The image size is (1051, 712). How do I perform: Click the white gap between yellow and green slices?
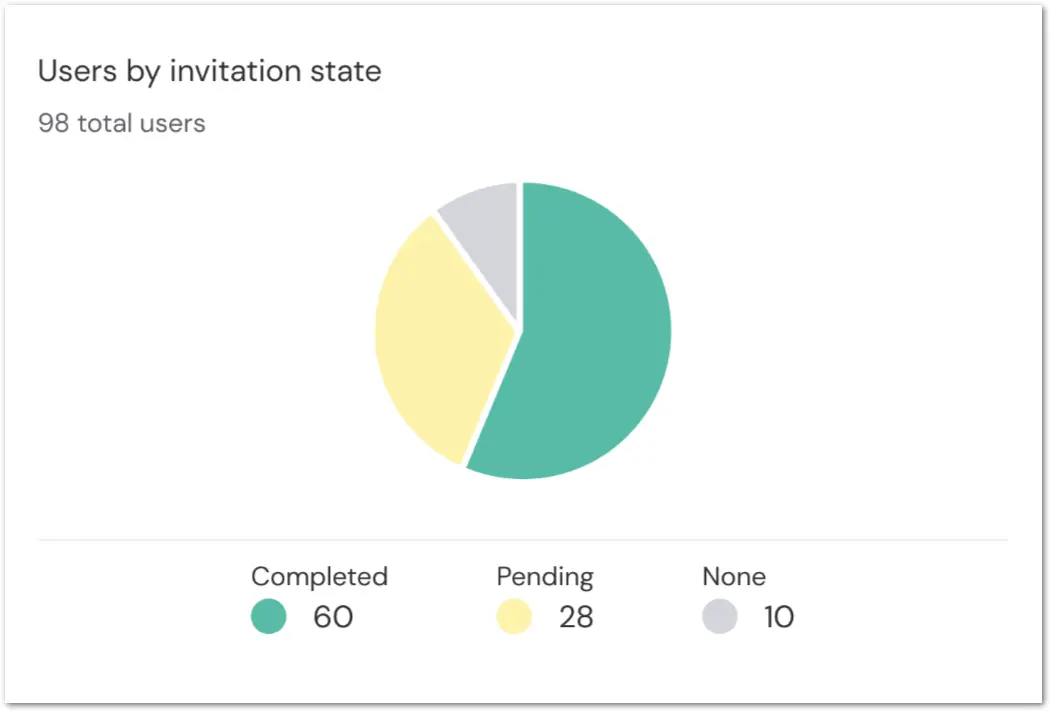[x=491, y=398]
